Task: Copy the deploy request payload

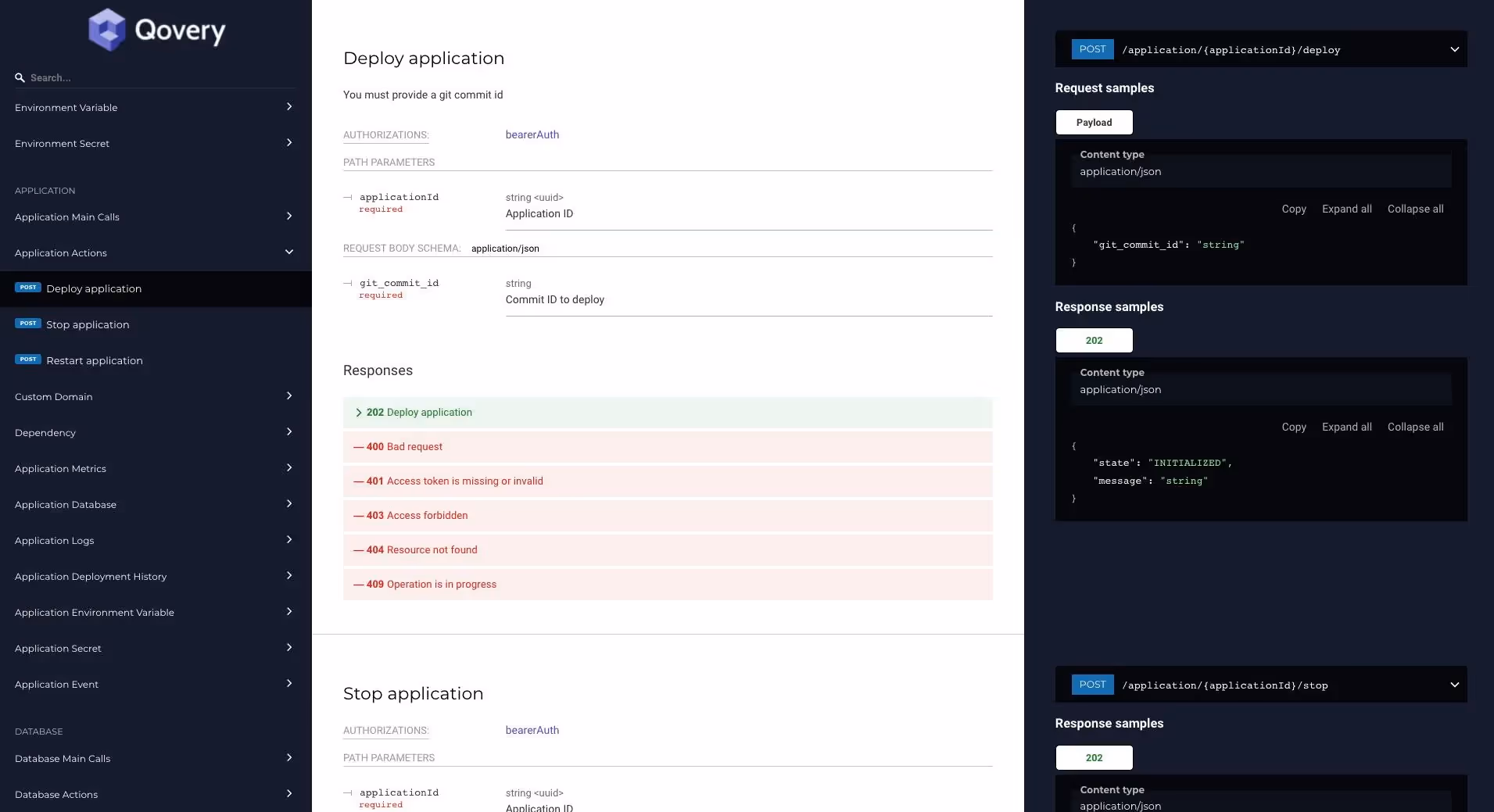Action: point(1294,209)
